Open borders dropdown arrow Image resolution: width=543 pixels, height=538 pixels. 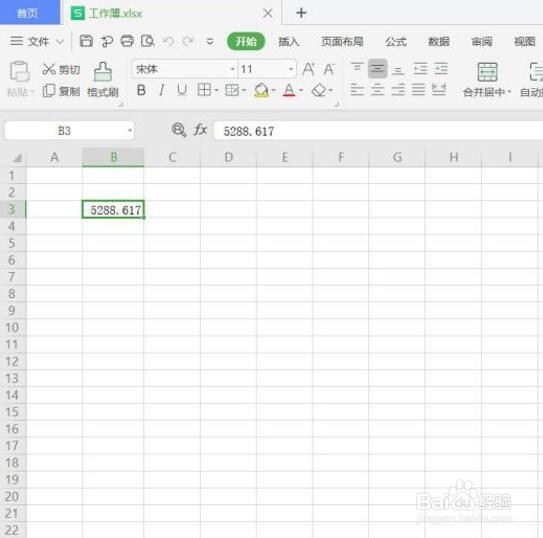(x=216, y=90)
